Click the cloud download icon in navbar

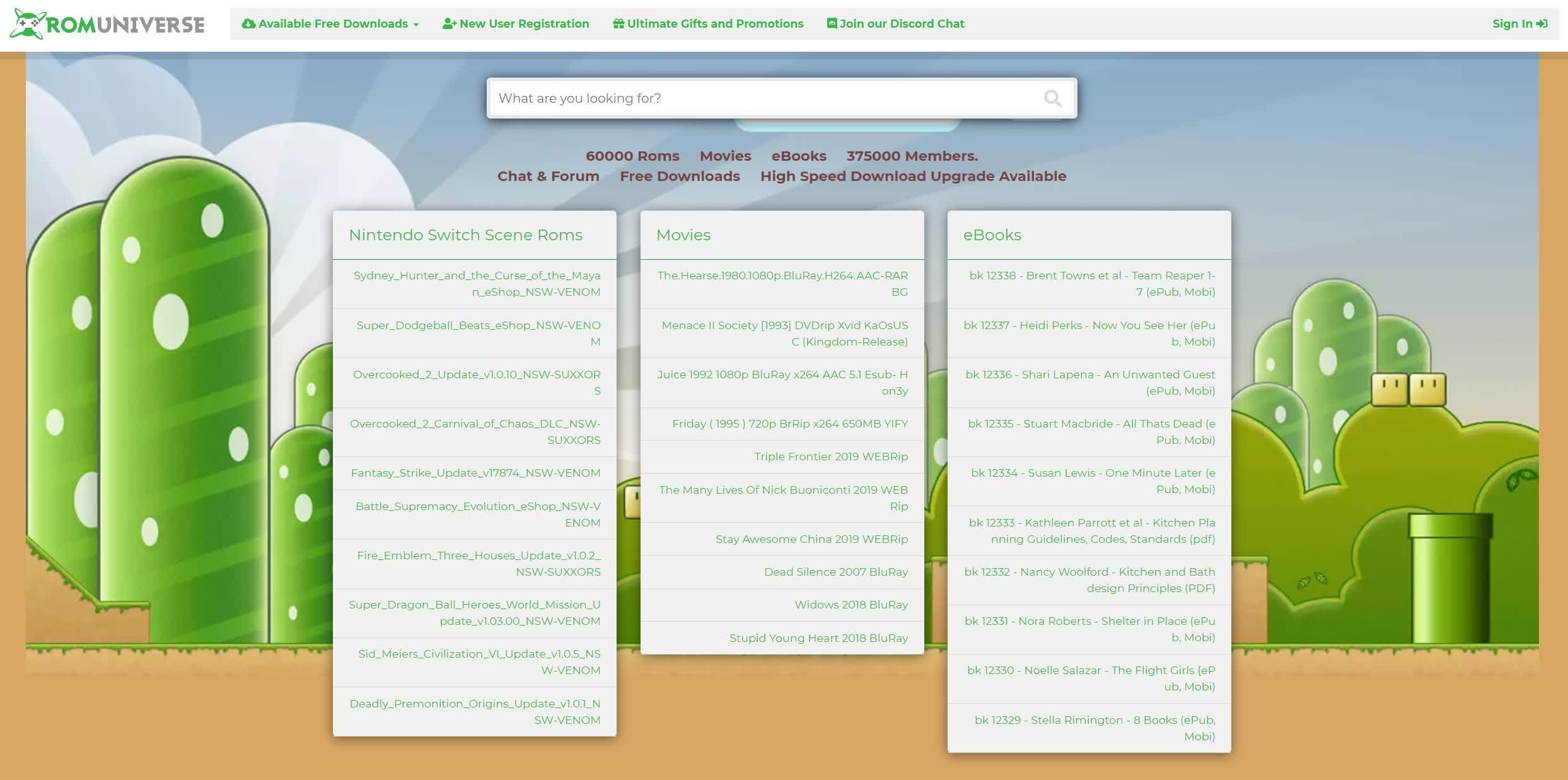point(248,23)
